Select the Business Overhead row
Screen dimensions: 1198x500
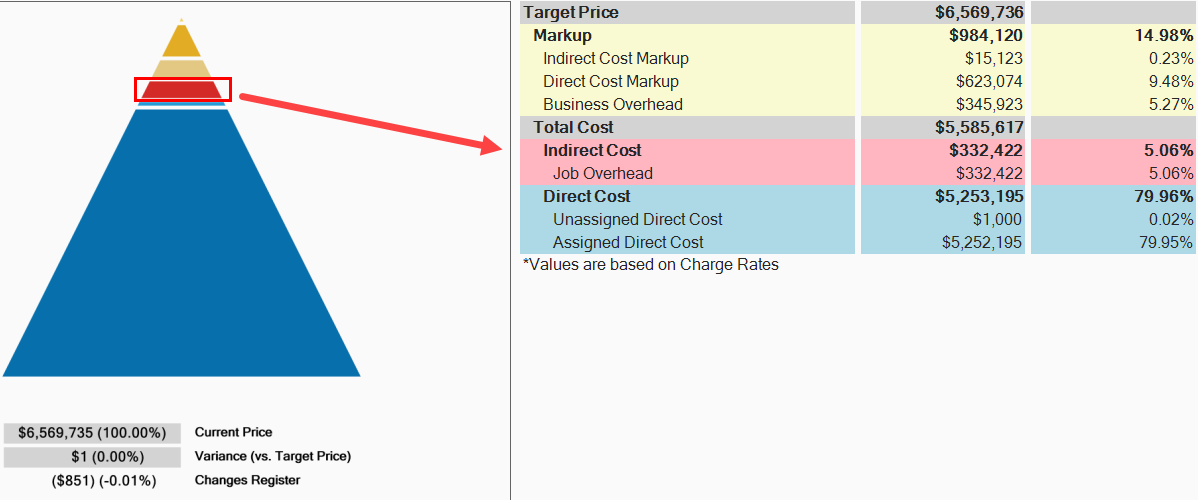[x=612, y=105]
